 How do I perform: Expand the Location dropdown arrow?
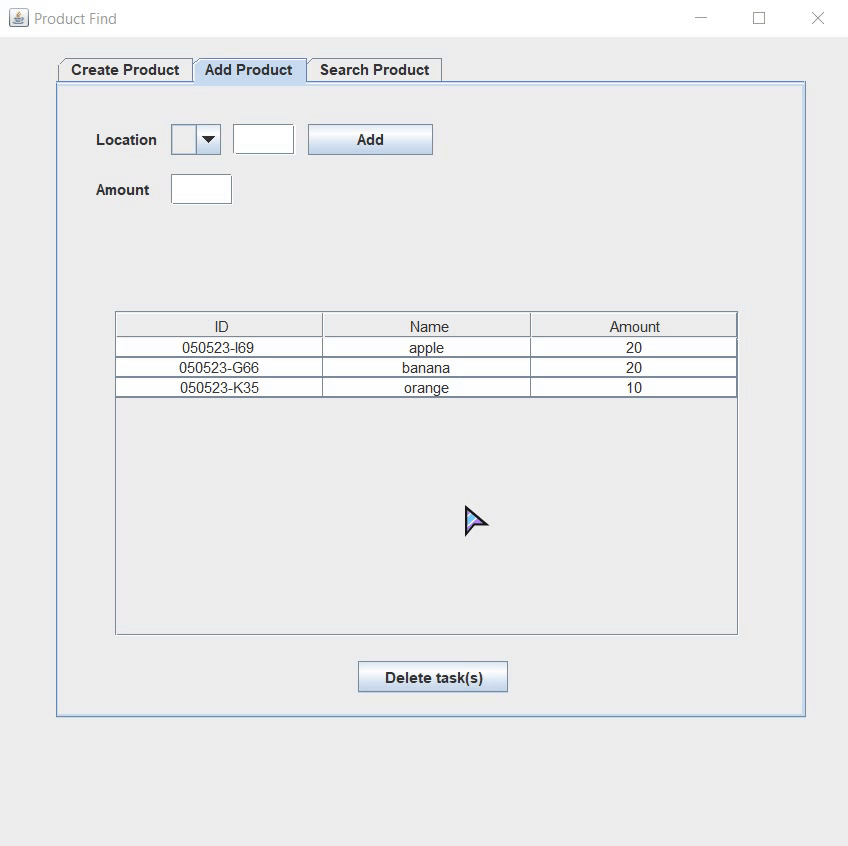(208, 140)
